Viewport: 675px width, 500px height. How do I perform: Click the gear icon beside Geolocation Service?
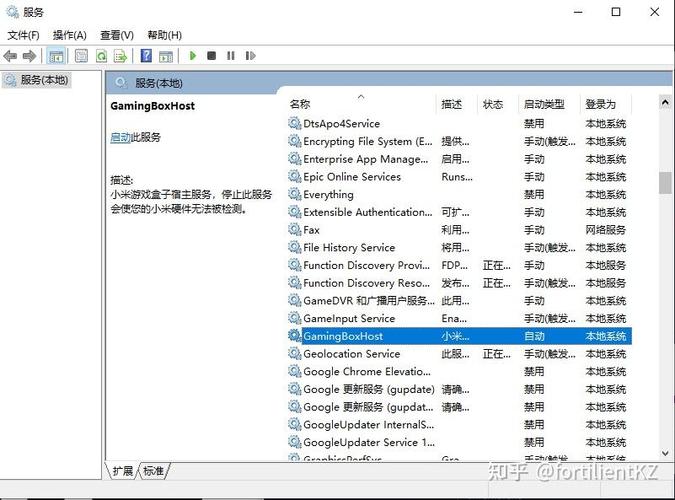[294, 354]
